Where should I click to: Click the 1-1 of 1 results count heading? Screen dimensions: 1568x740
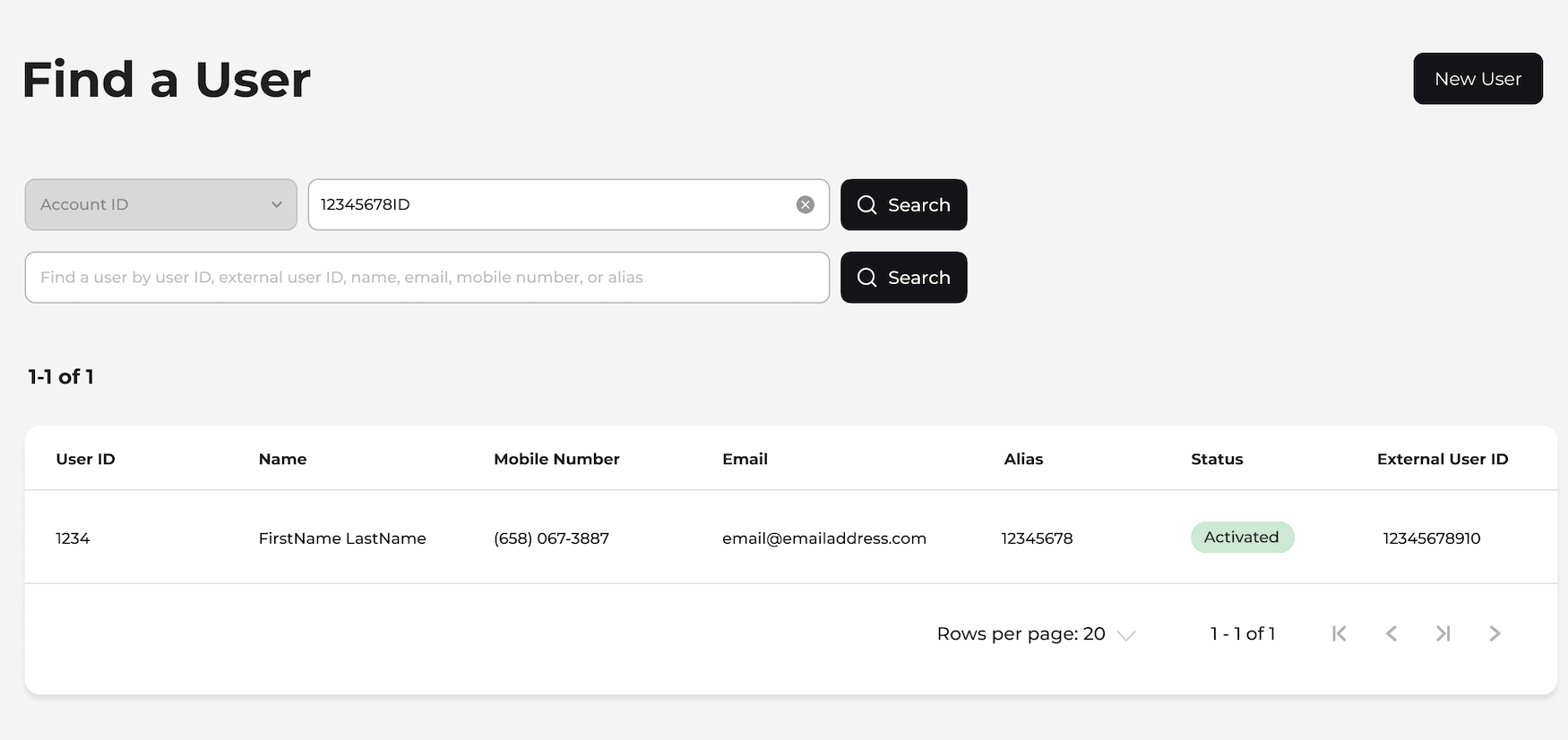tap(61, 377)
